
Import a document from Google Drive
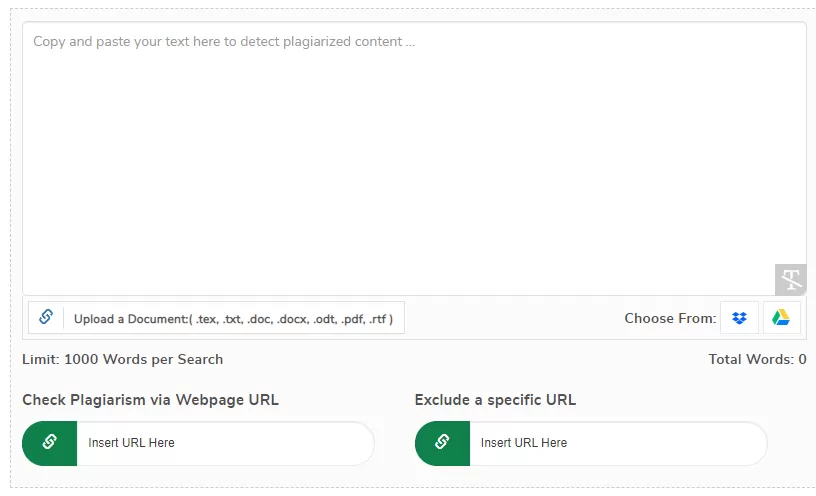[781, 318]
